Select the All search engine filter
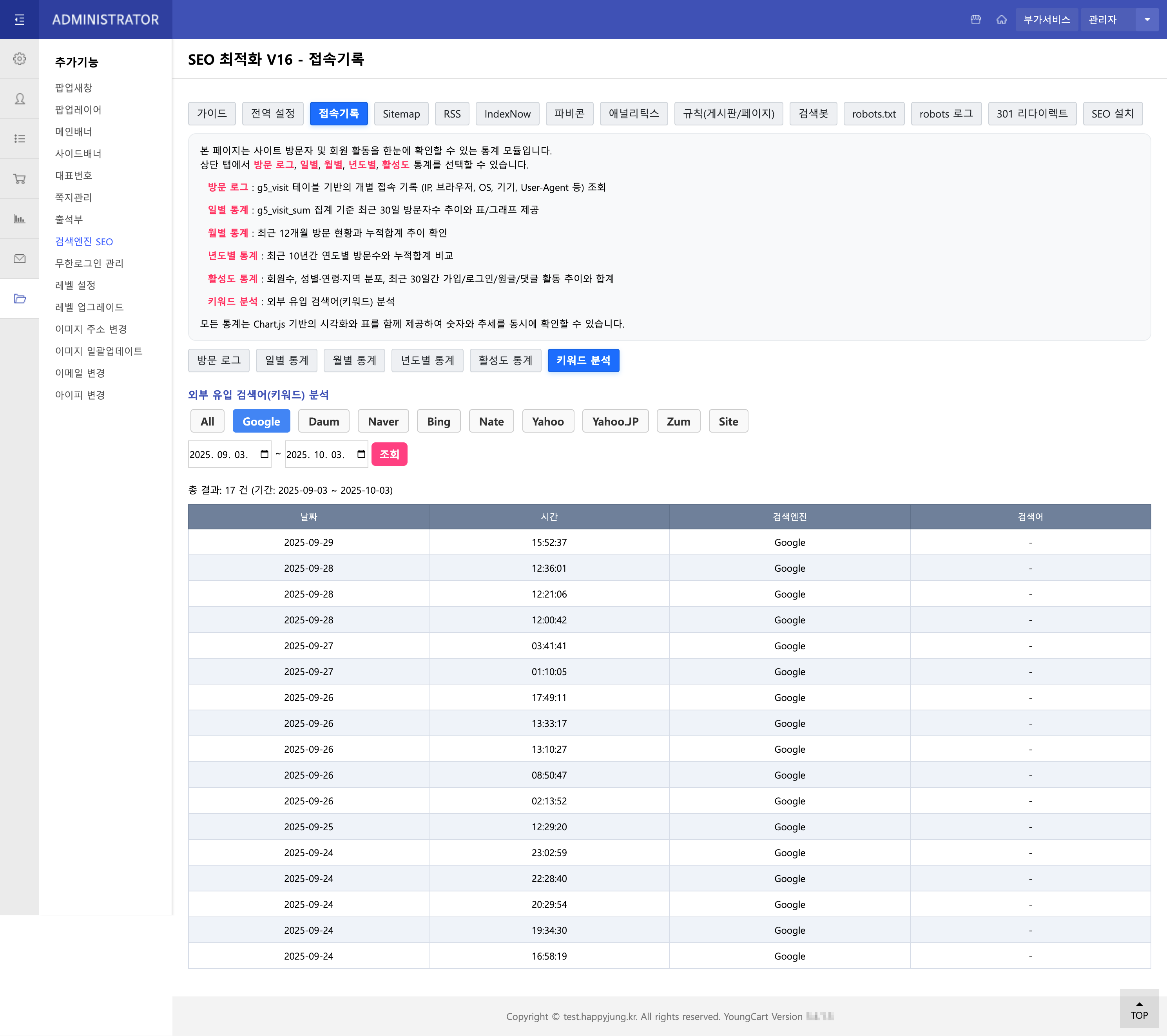This screenshot has width=1167, height=1036. click(x=207, y=421)
